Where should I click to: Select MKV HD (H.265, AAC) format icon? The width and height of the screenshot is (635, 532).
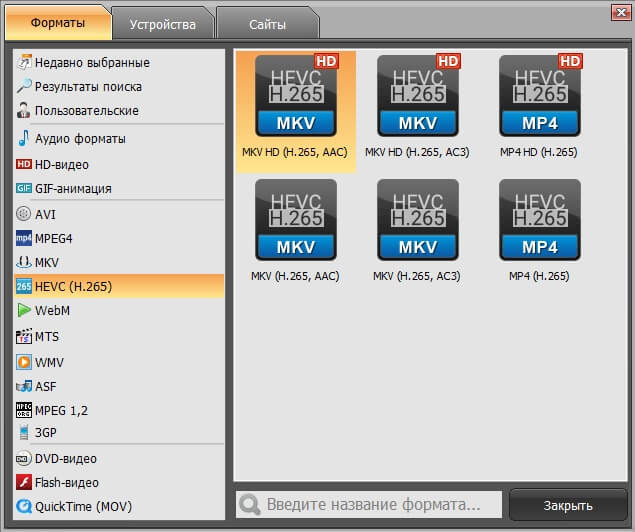click(296, 96)
